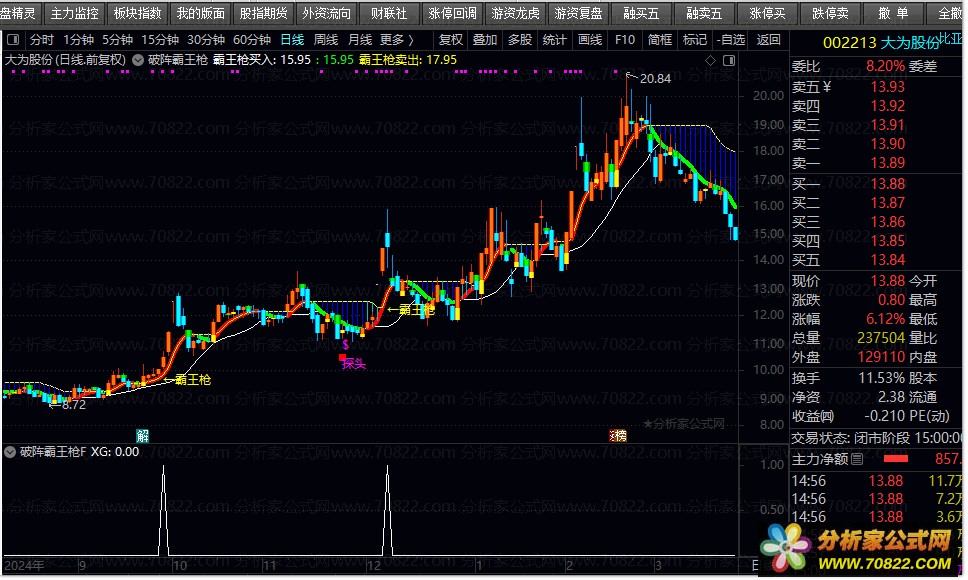Select the 1分钟 period
This screenshot has width=968, height=580.
point(78,40)
